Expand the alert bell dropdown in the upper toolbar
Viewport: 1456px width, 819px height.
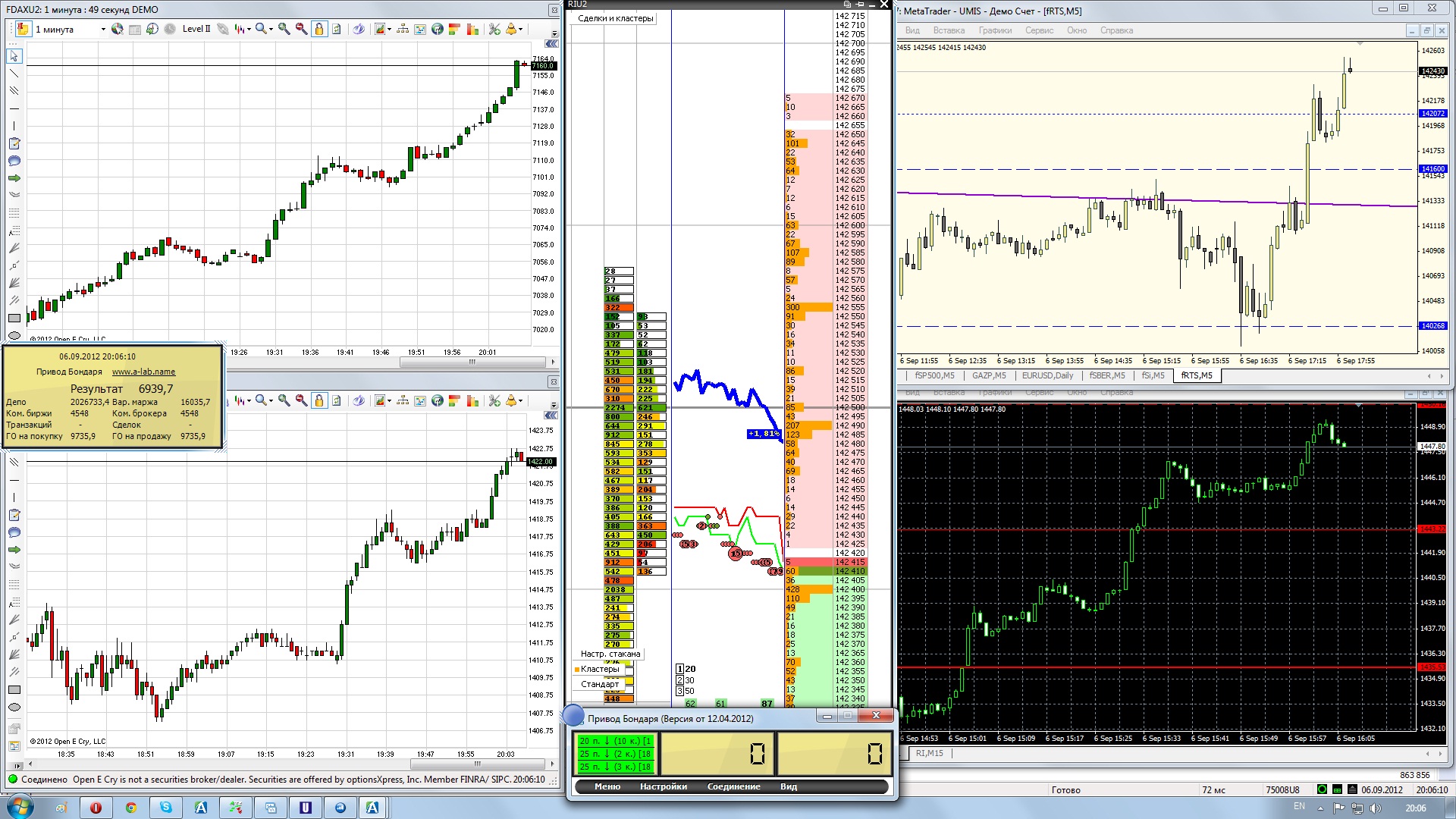521,30
